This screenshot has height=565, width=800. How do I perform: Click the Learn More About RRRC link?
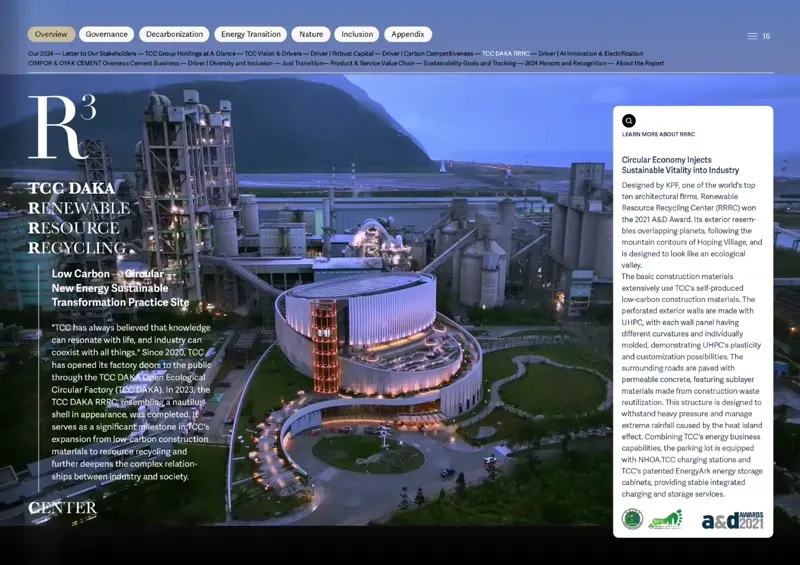coord(658,134)
